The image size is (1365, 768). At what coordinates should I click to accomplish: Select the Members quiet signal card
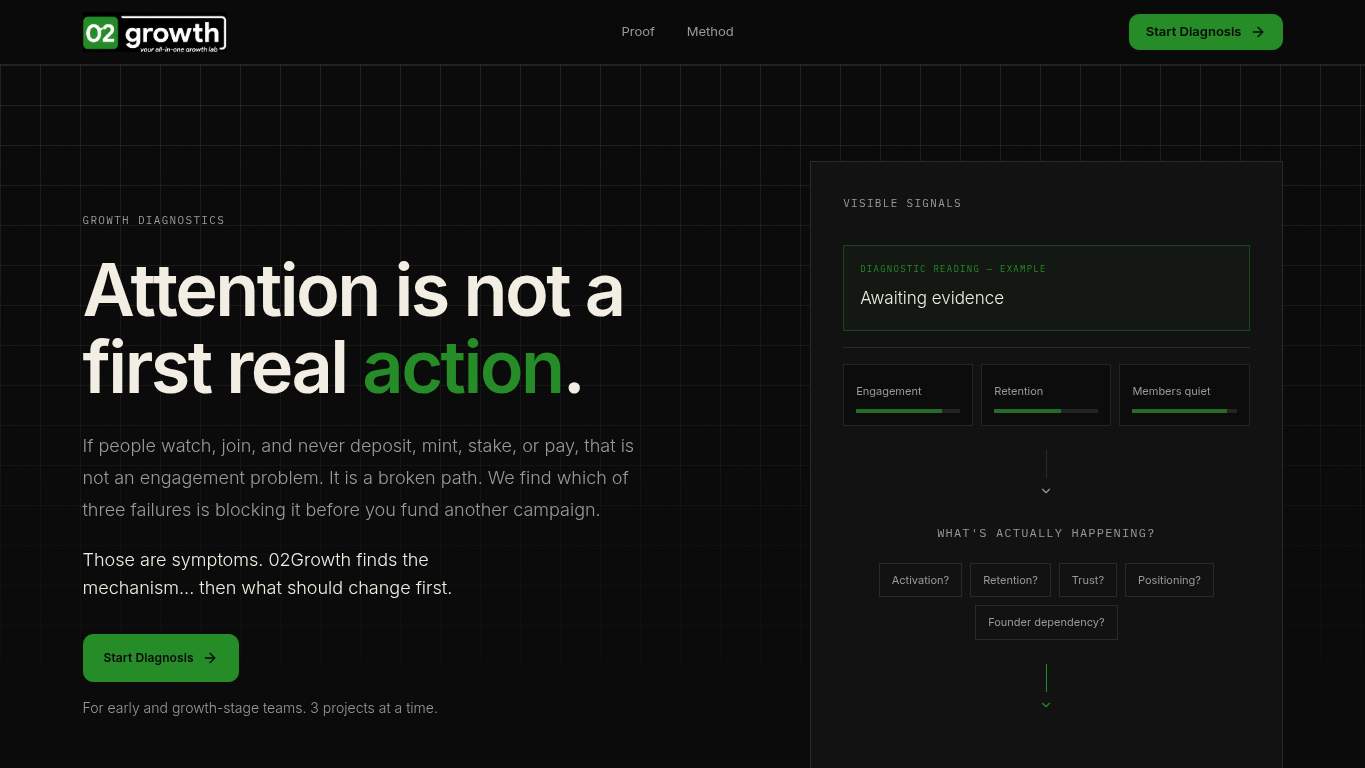click(x=1184, y=395)
